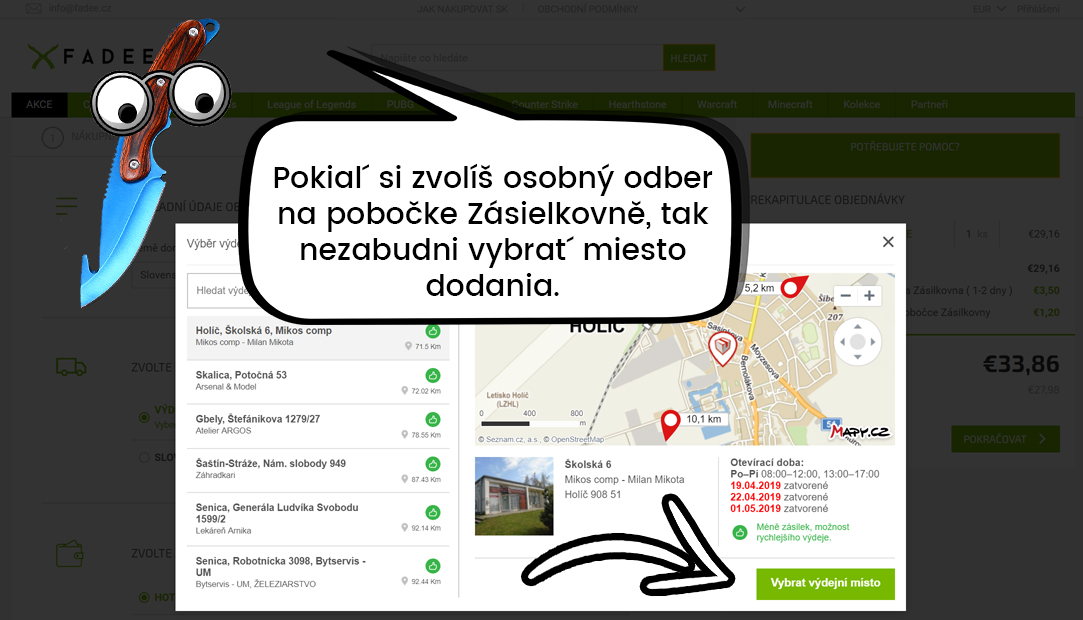Focus the 'Napište co hledáte' search field
This screenshot has width=1083, height=620.
point(517,58)
